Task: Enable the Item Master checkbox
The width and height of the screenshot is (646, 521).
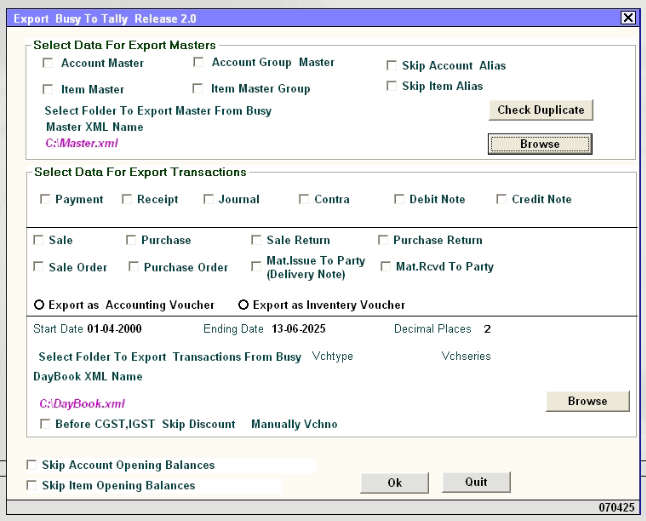Action: click(x=48, y=89)
